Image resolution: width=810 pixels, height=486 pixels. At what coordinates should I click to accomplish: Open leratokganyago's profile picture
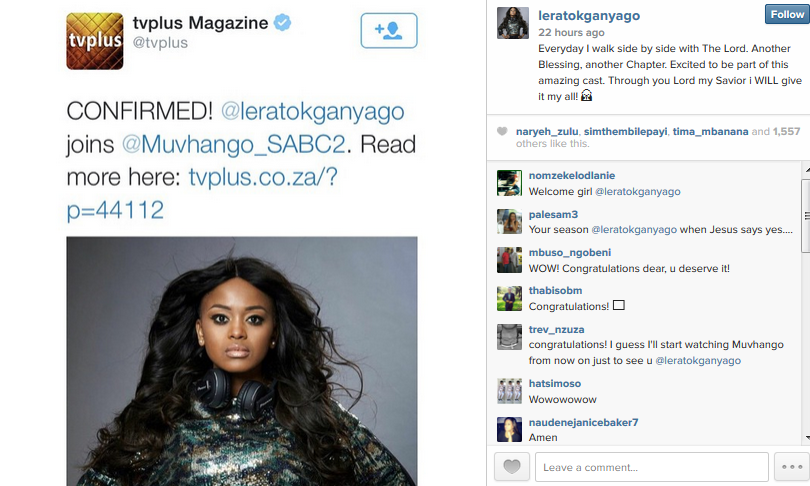click(512, 23)
